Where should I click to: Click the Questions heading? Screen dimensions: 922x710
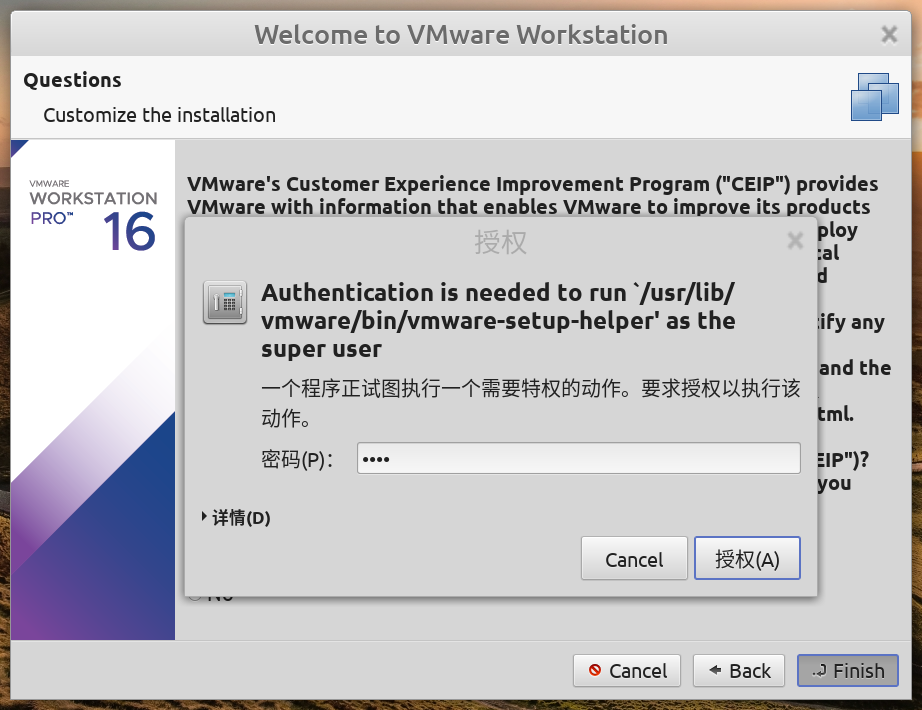pyautogui.click(x=72, y=80)
